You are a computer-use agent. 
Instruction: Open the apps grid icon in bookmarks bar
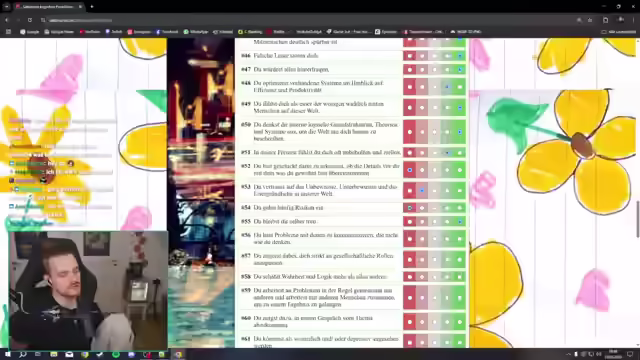[x=8, y=32]
